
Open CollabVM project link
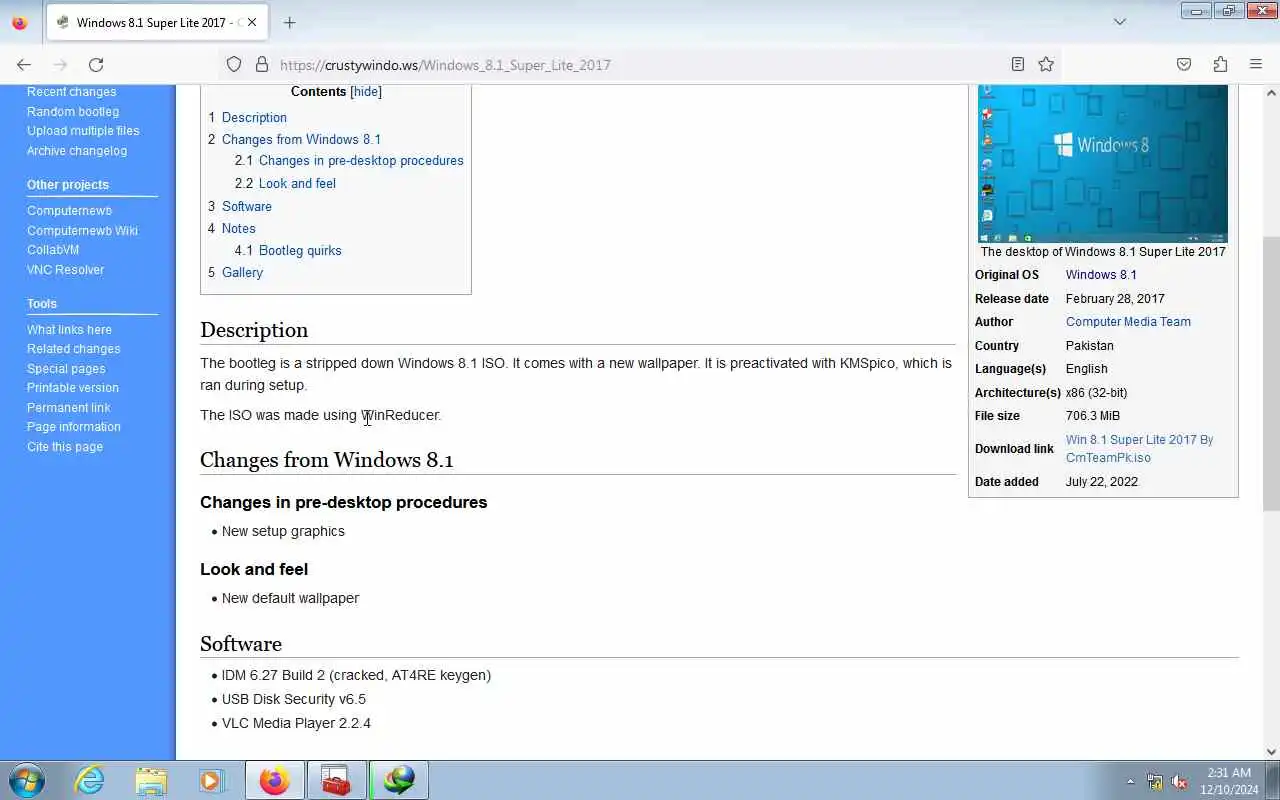(x=53, y=250)
